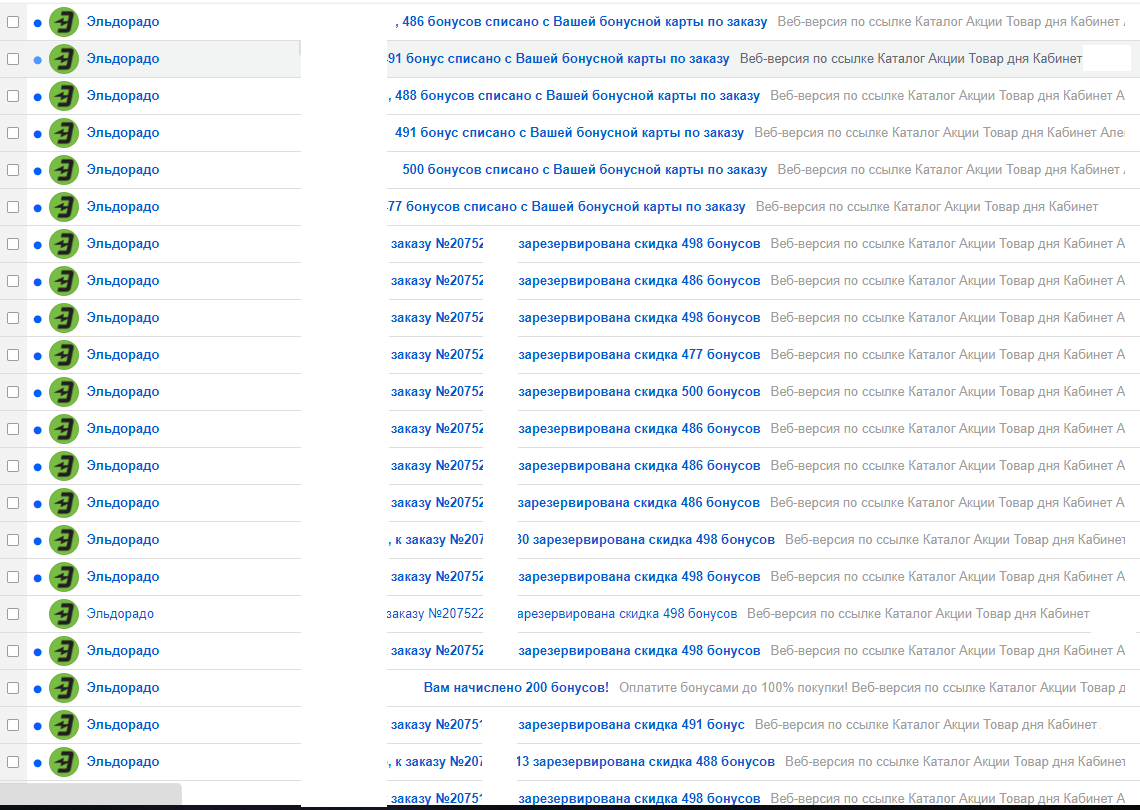Toggle unread dot on 'Вам начислено 200 бонусов!' email
1140x810 pixels.
click(x=38, y=689)
